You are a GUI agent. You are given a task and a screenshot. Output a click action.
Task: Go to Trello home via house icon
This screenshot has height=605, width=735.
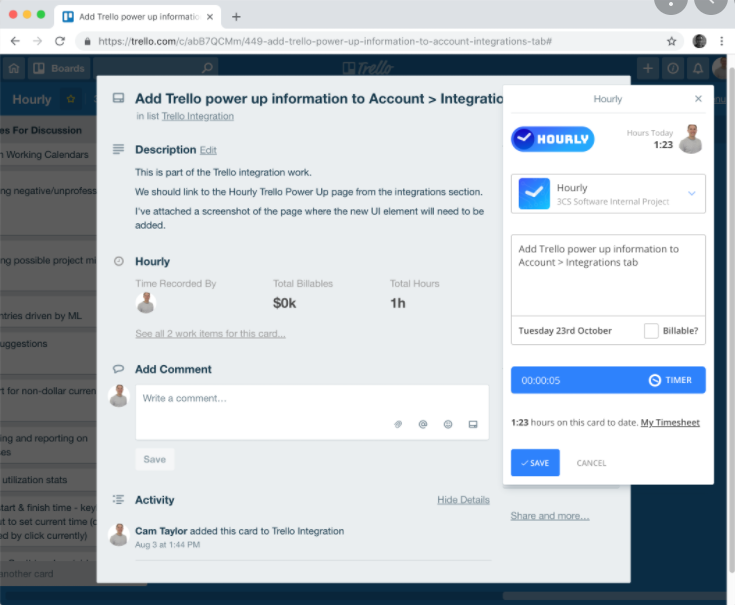coord(14,68)
